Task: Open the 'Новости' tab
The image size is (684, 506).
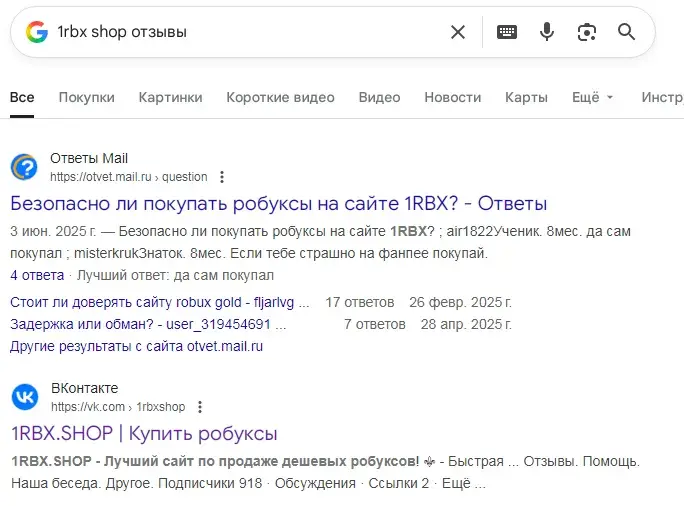Action: (x=453, y=97)
